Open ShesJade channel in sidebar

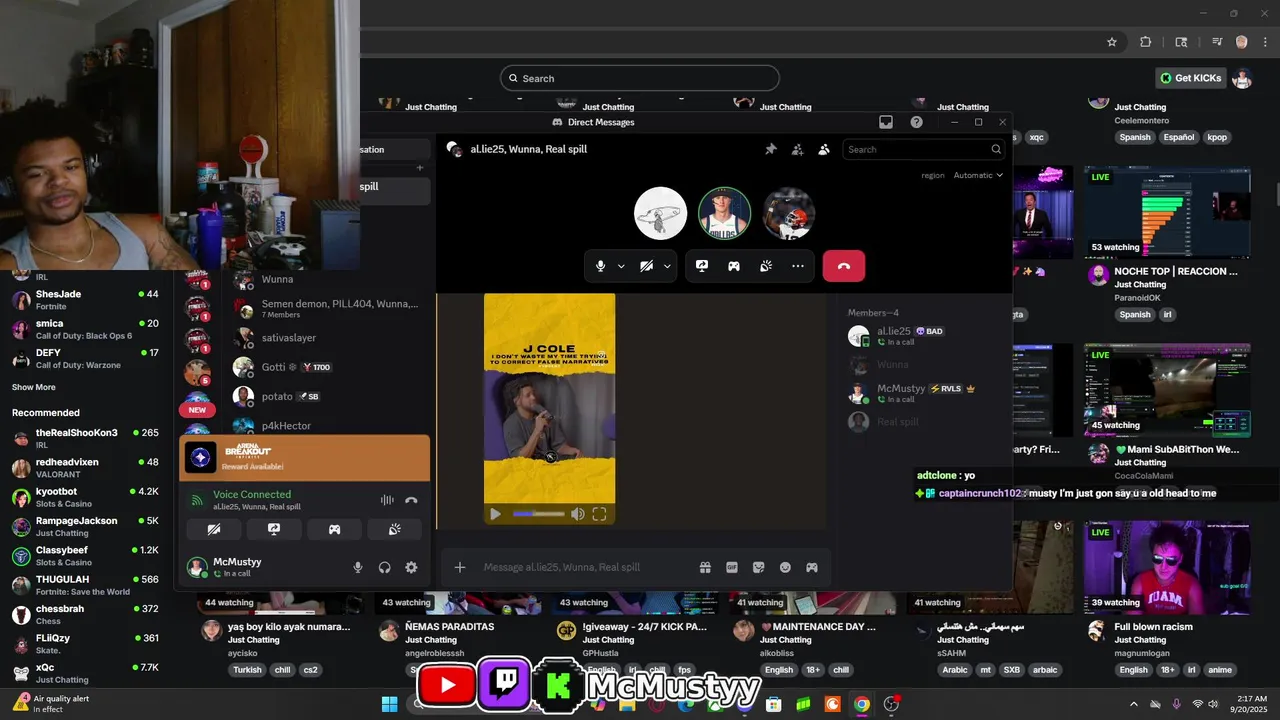point(85,300)
